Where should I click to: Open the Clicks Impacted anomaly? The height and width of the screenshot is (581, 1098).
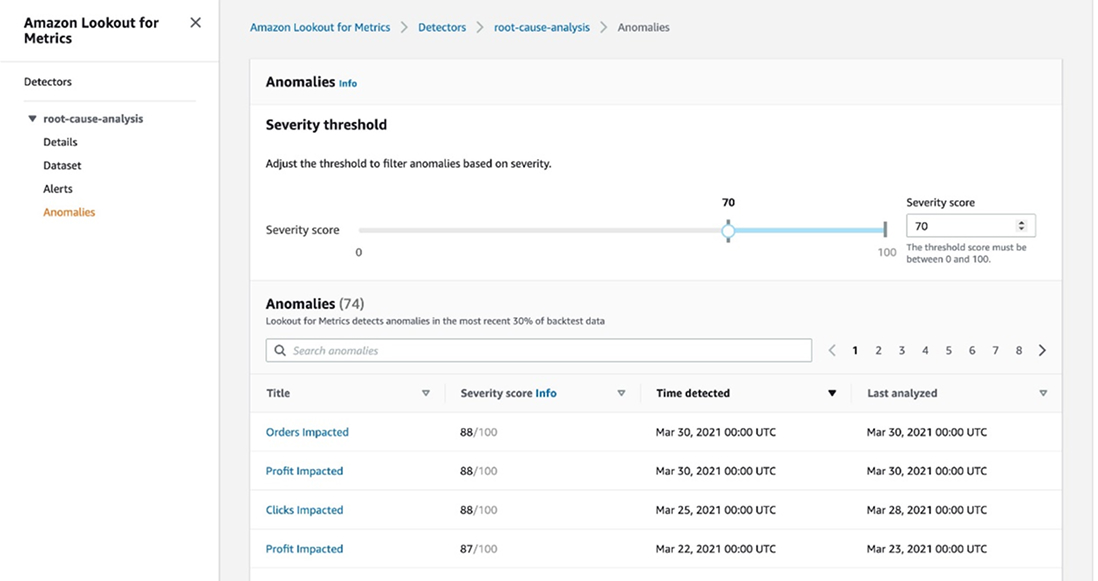click(x=304, y=510)
